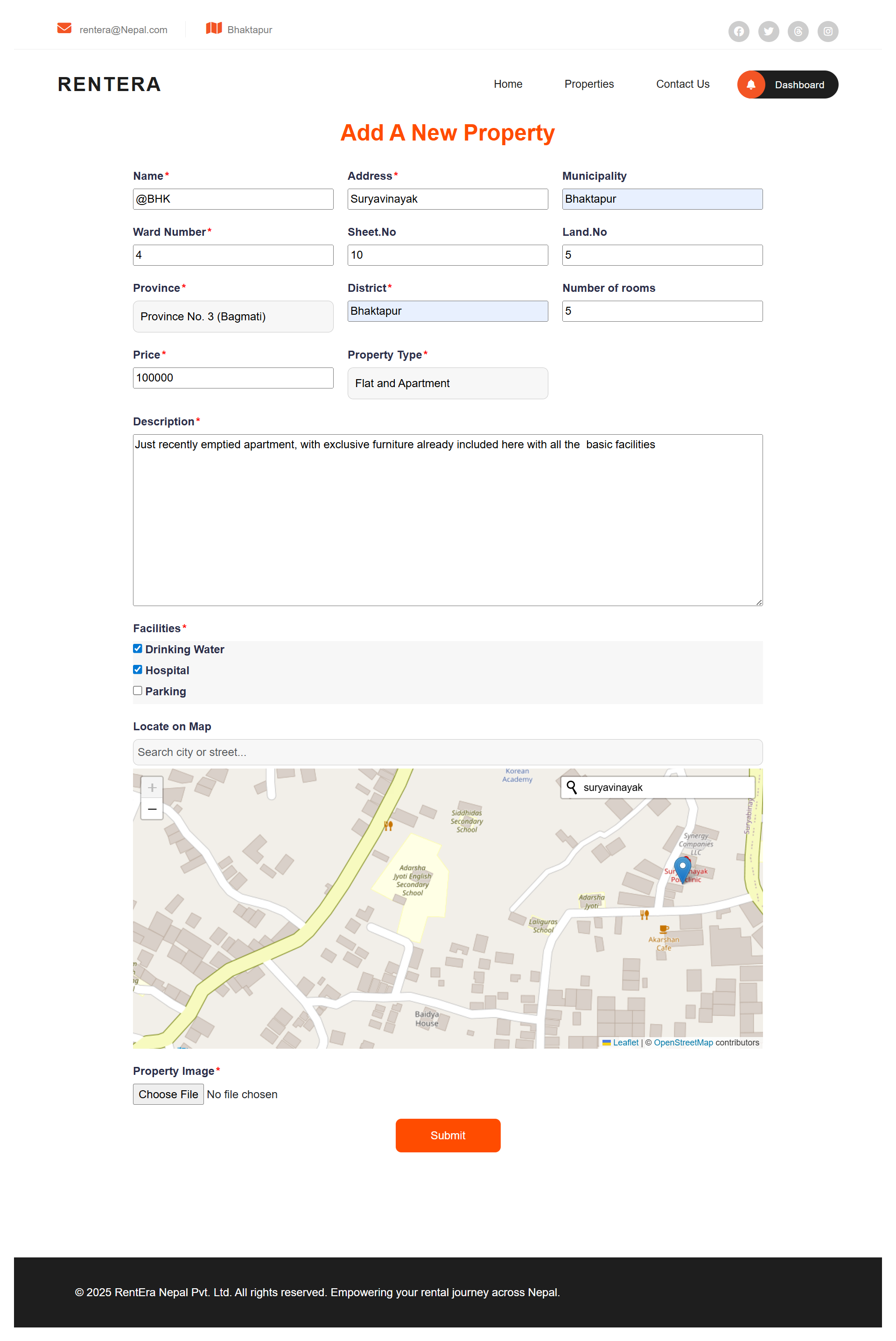The width and height of the screenshot is (896, 1341).
Task: Focus the Sheet.No input field
Action: 448,255
